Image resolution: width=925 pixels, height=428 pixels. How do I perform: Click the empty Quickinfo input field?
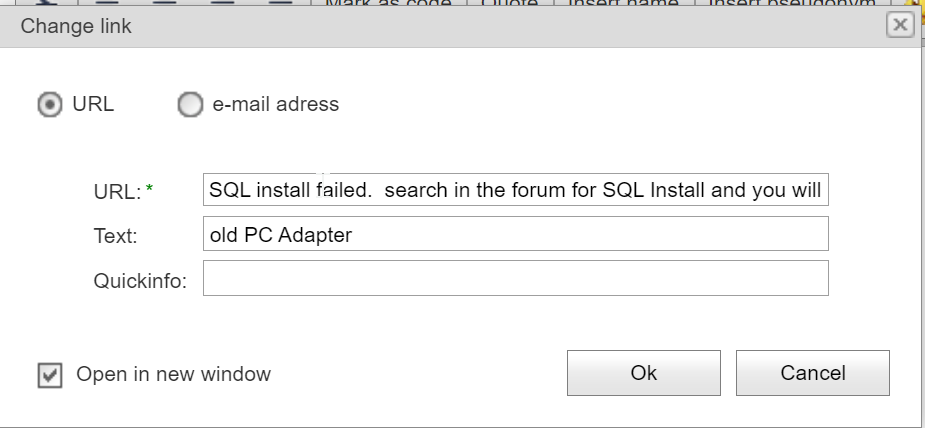click(x=515, y=279)
